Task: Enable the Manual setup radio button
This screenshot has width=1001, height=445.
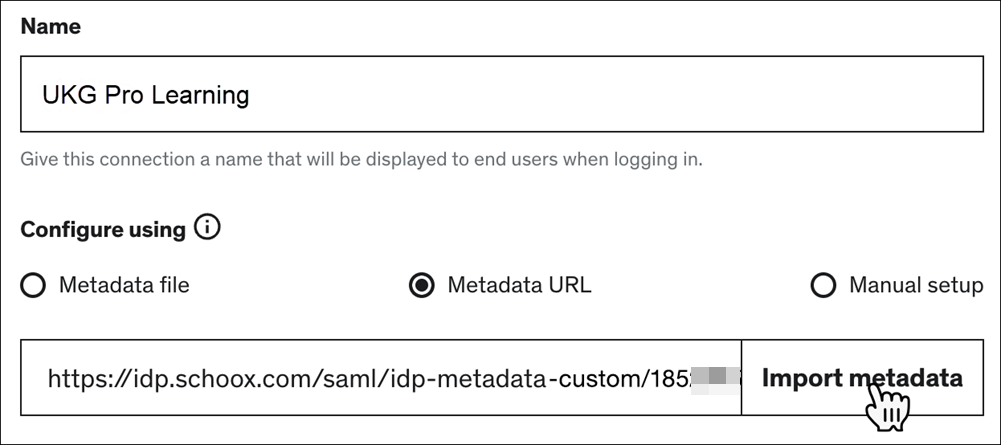Action: coord(823,286)
